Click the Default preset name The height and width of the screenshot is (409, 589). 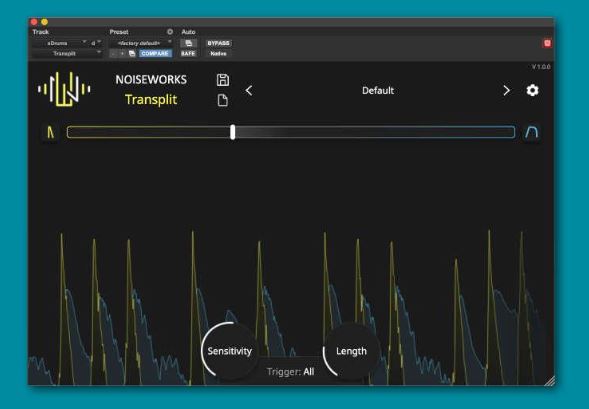point(378,91)
